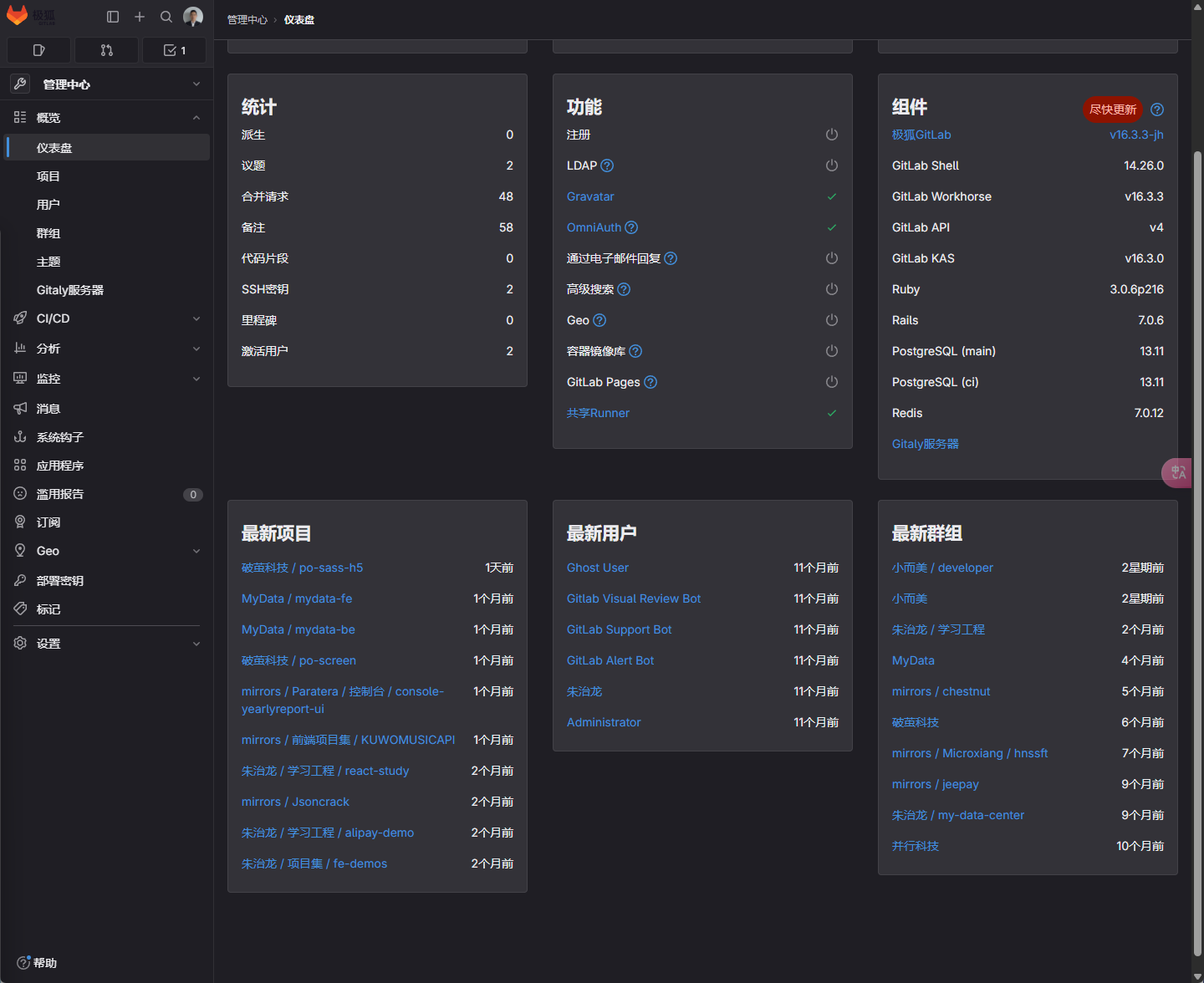
Task: Open 订阅 in the sidebar
Action: click(x=106, y=522)
